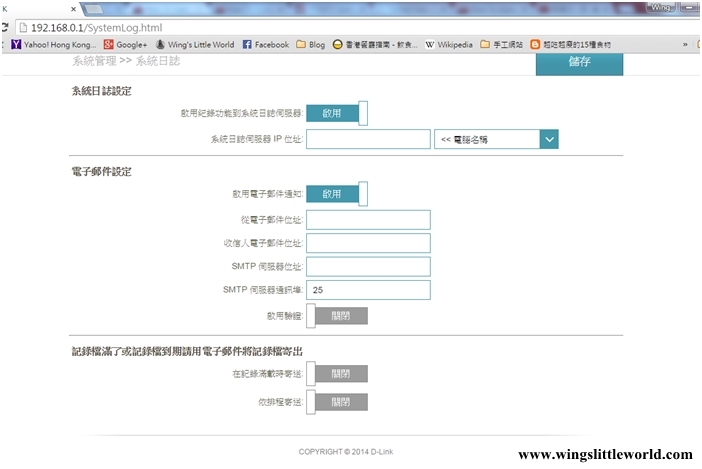Open Wing's Little World bookmark

coord(194,45)
